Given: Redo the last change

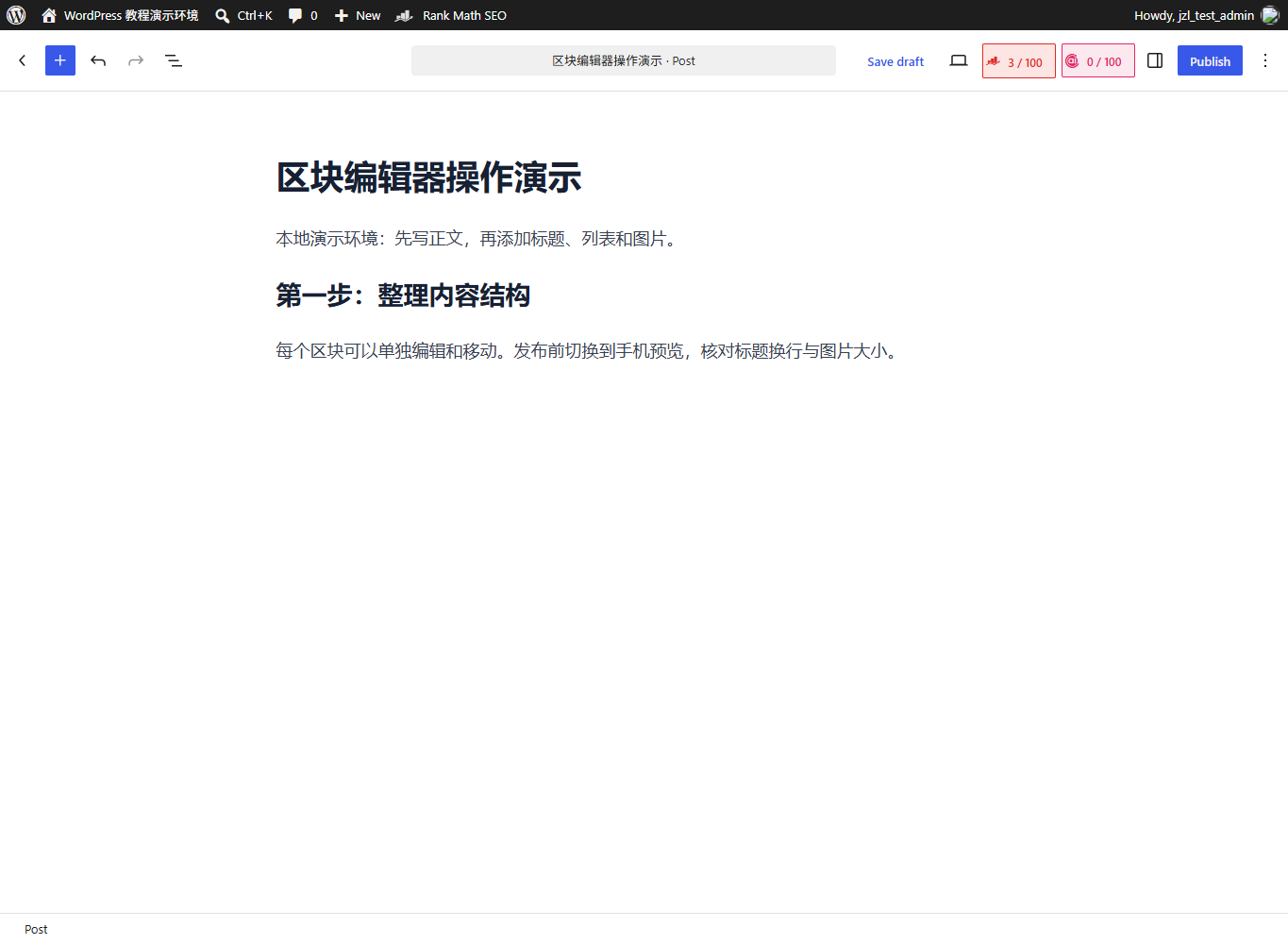Looking at the screenshot, I should pos(136,60).
